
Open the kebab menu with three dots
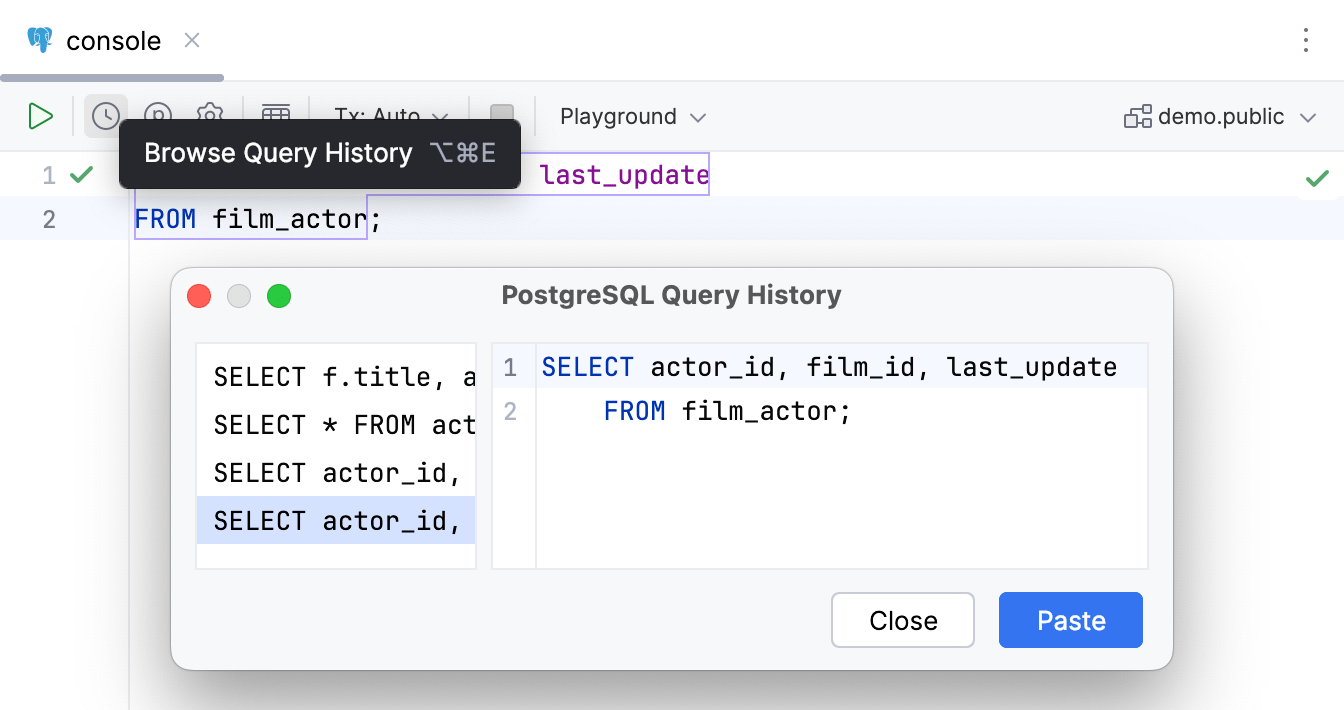tap(1305, 40)
